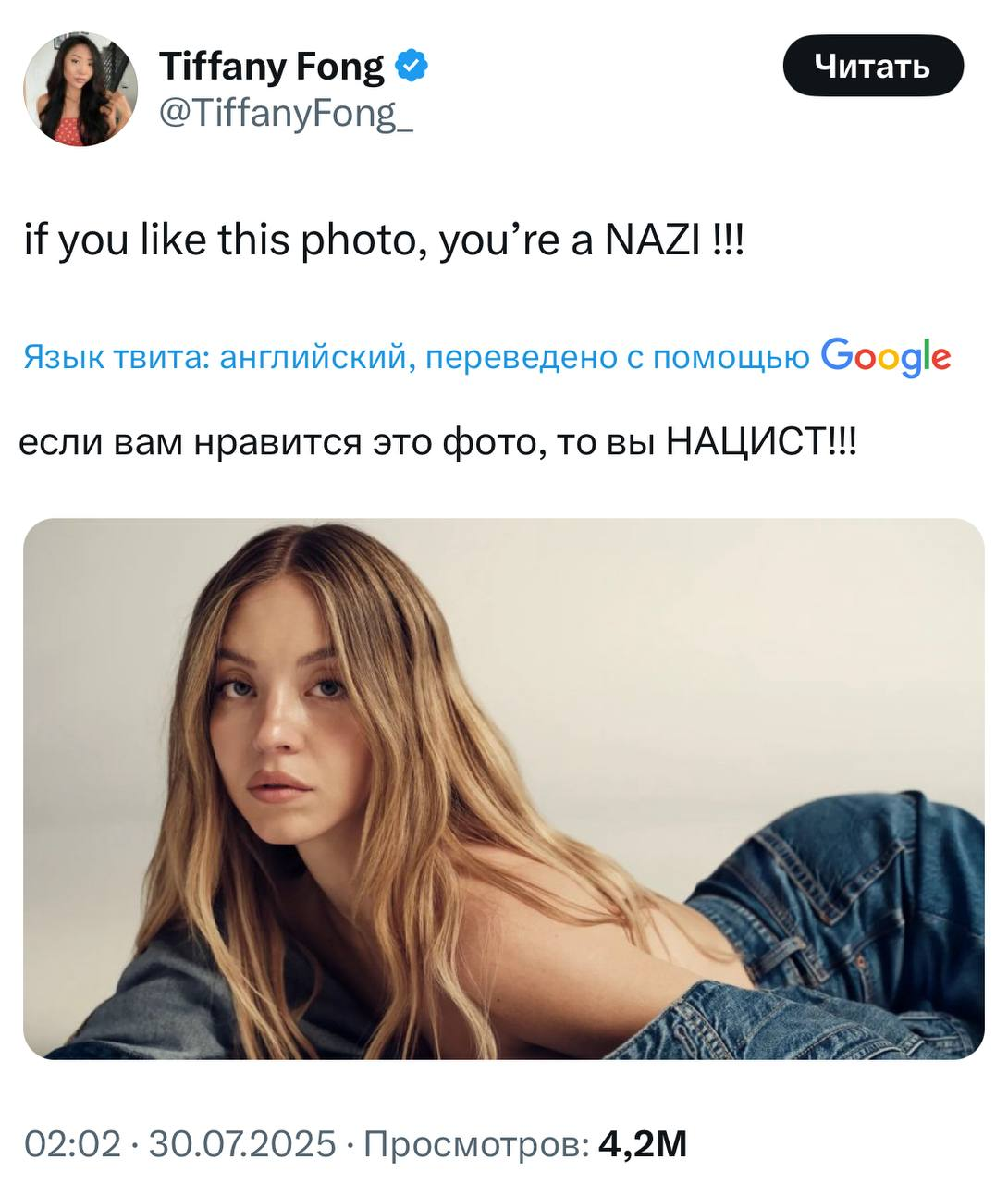Screen dimensions: 1008x1184
Task: Click the Просмотров views label
Action: coord(475,1144)
